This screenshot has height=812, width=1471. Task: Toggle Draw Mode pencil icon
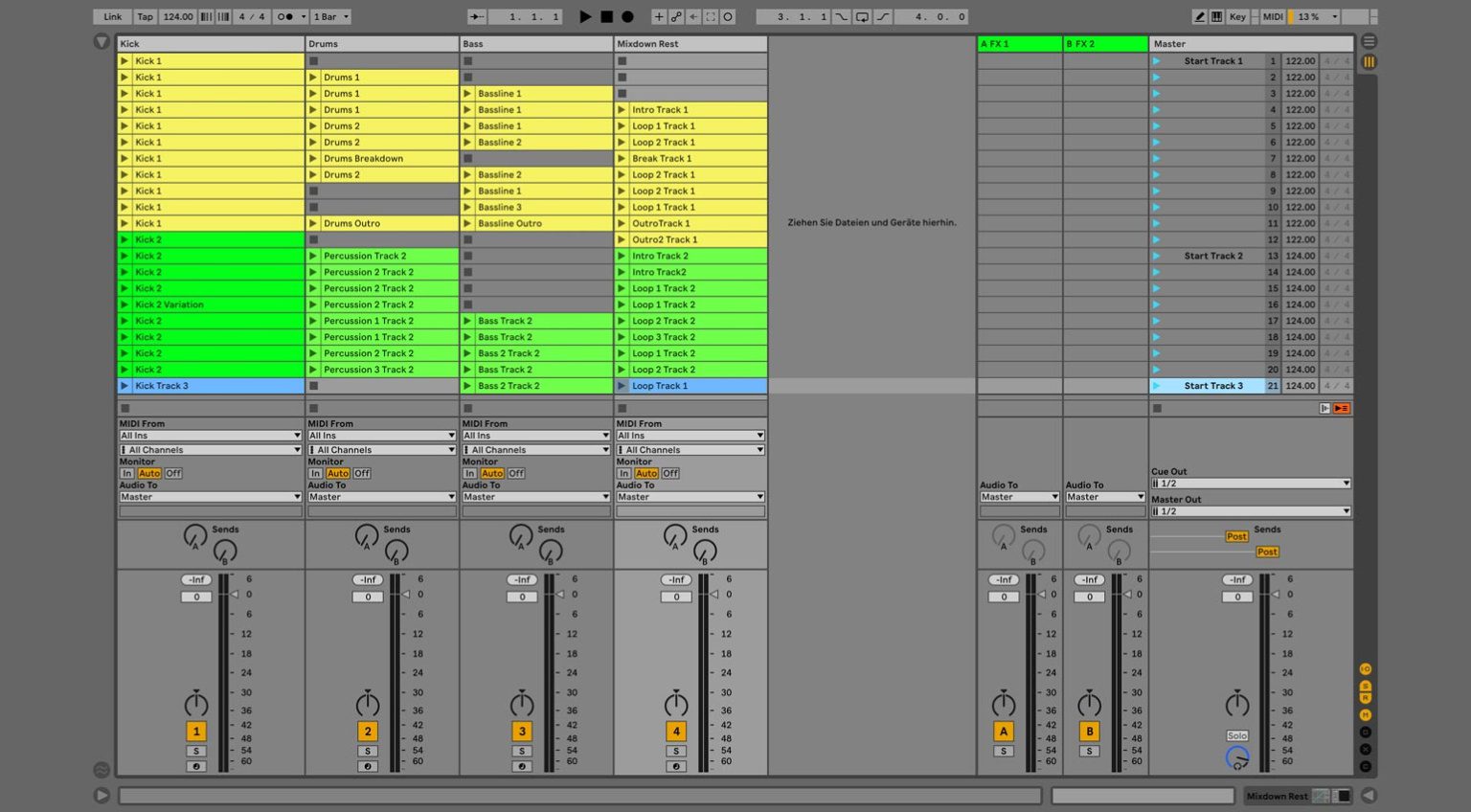[1199, 16]
